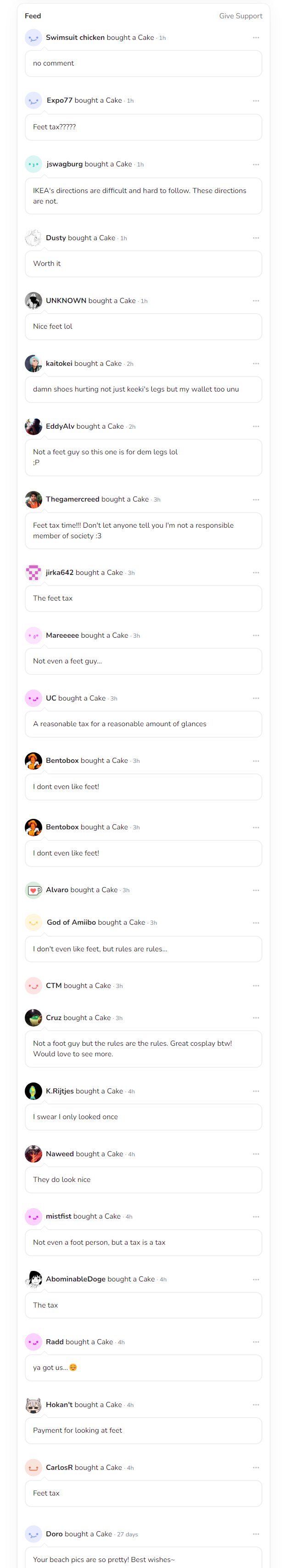Click Naweed's red avatar image
Viewport: 284px width, 1568px height.
click(x=33, y=1154)
